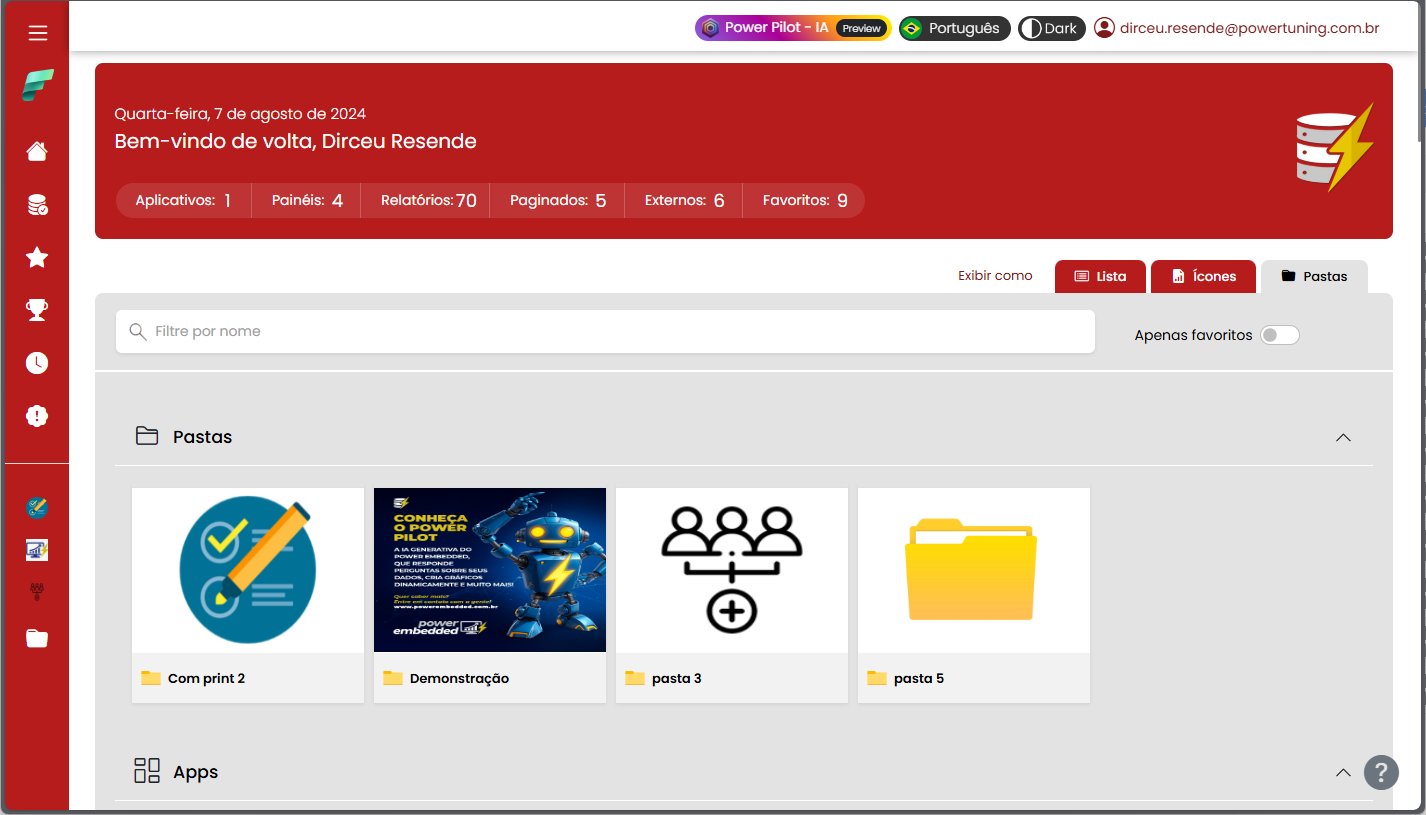
Task: Open the white folder icon in the sidebar
Action: (37, 638)
